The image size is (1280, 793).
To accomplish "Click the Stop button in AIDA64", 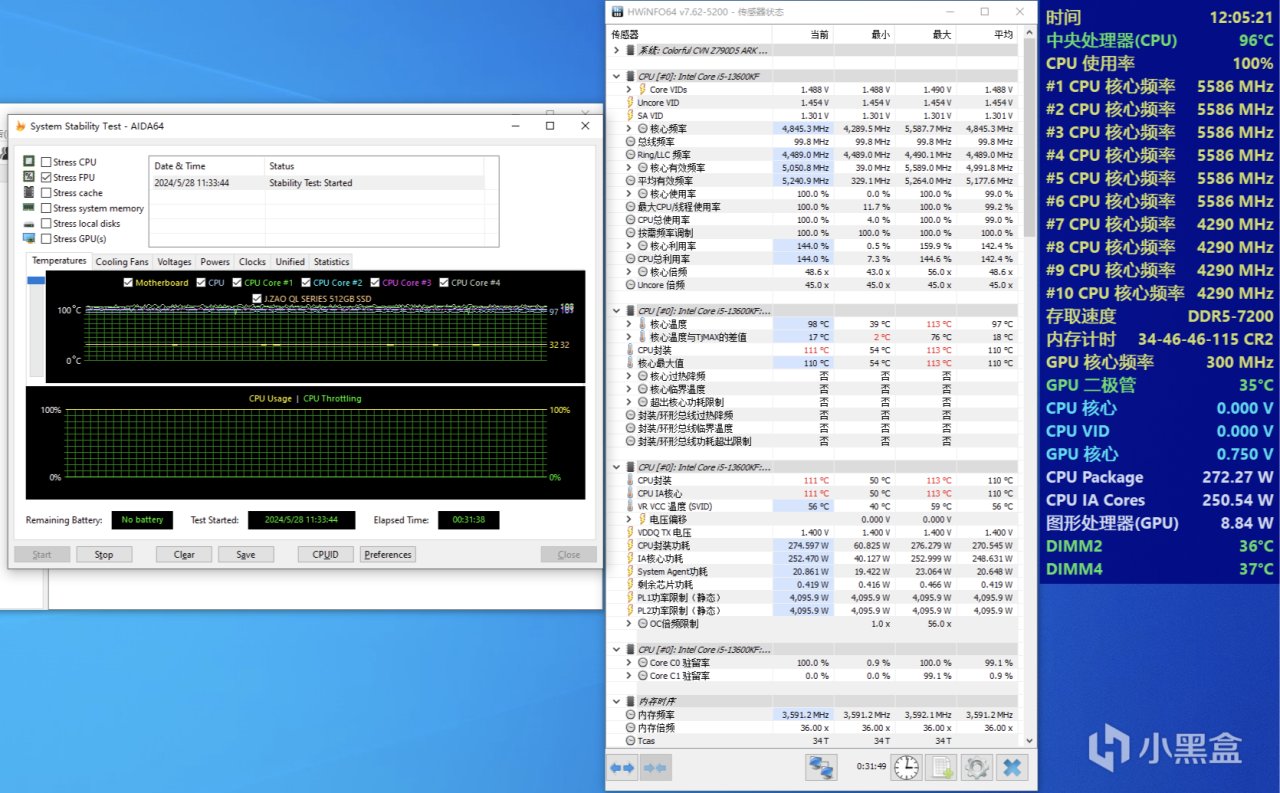I will point(104,554).
